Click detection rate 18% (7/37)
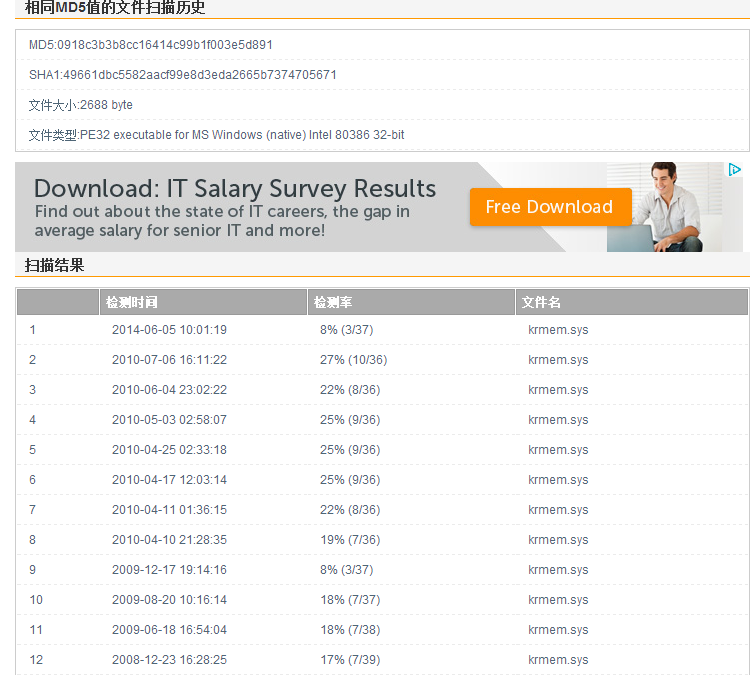The height and width of the screenshot is (675, 752). pyautogui.click(x=350, y=600)
